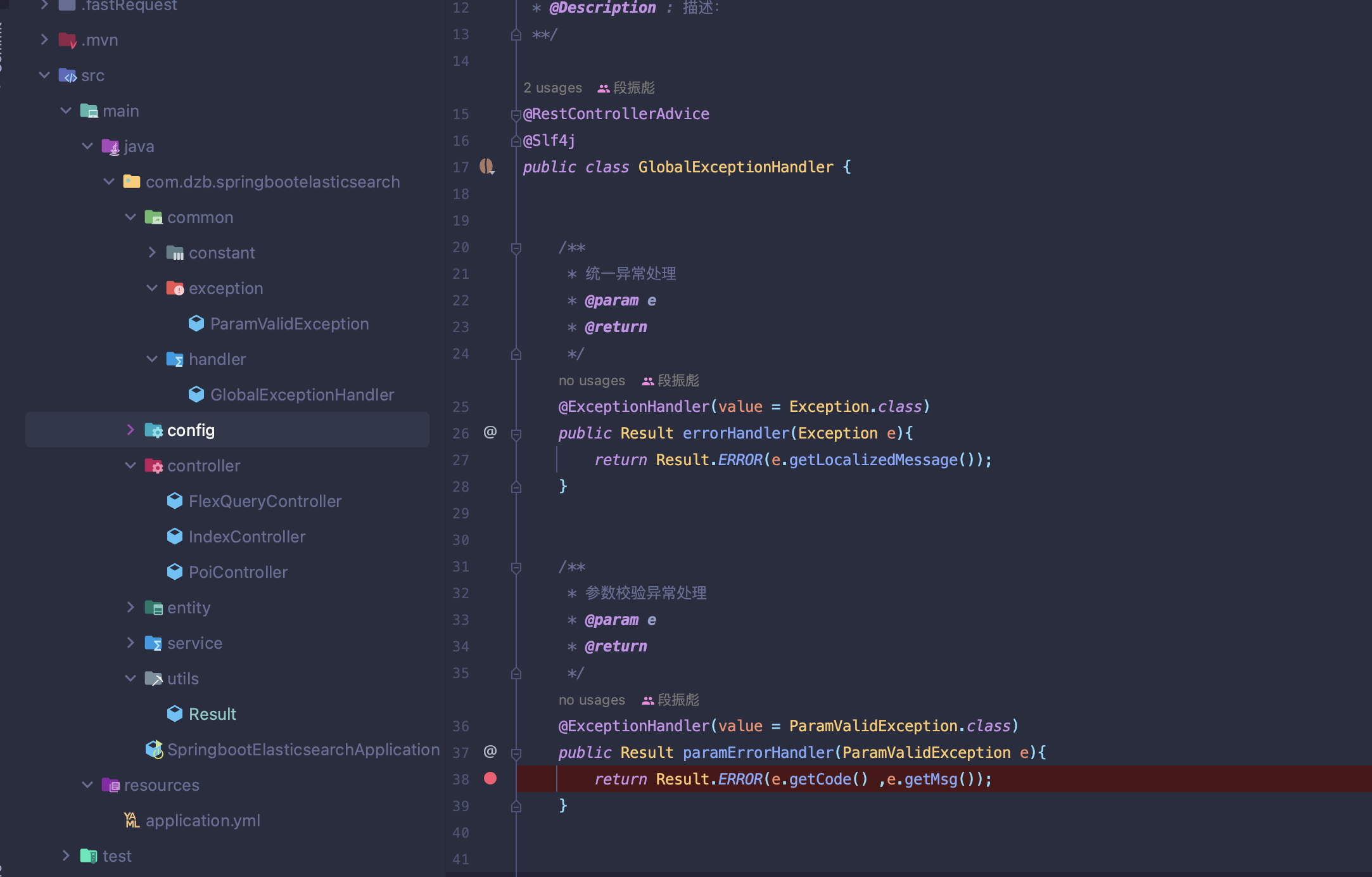
Task: Collapse the main folder chevron
Action: pyautogui.click(x=66, y=111)
